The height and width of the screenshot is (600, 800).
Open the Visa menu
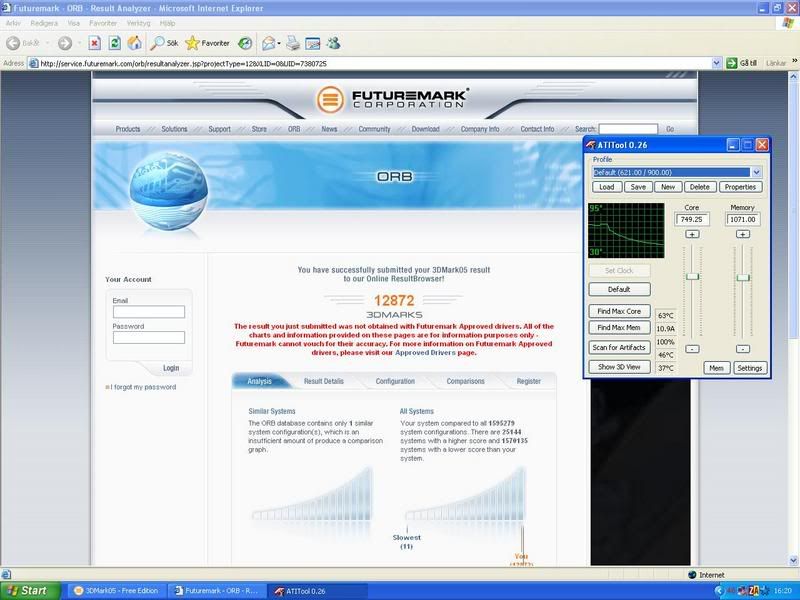click(73, 23)
